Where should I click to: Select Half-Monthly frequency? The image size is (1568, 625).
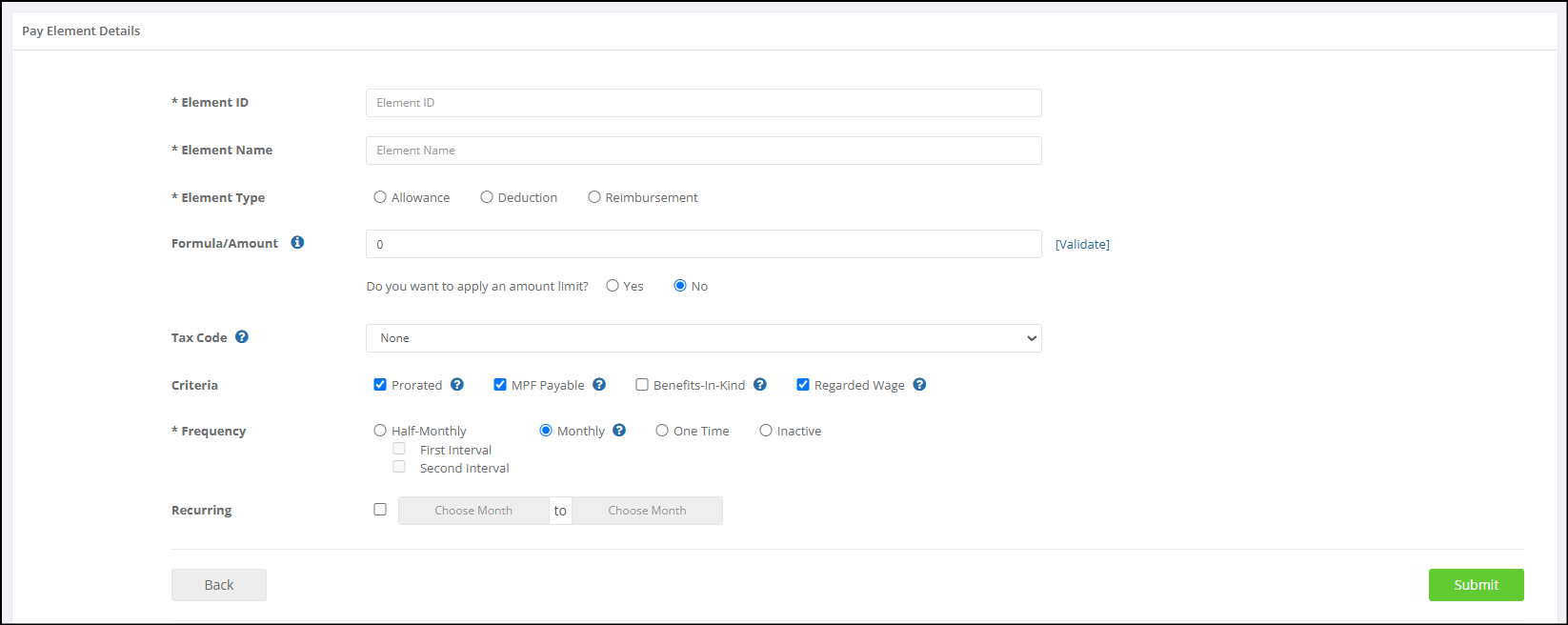(x=380, y=431)
